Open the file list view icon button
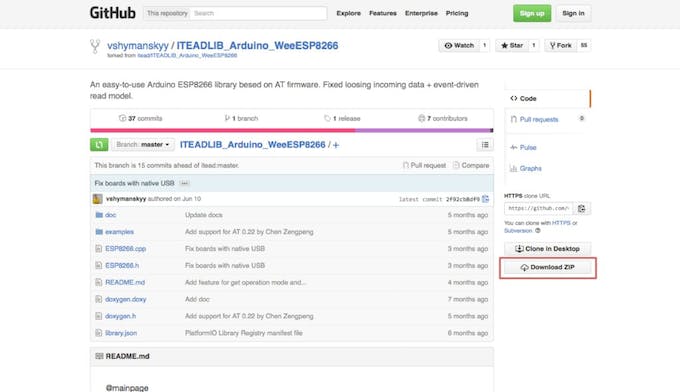This screenshot has width=680, height=392. [485, 145]
